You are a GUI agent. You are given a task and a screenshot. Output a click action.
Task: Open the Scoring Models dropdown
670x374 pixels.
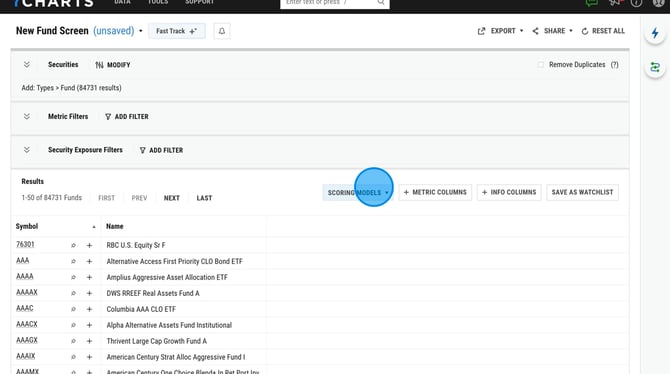tap(357, 193)
